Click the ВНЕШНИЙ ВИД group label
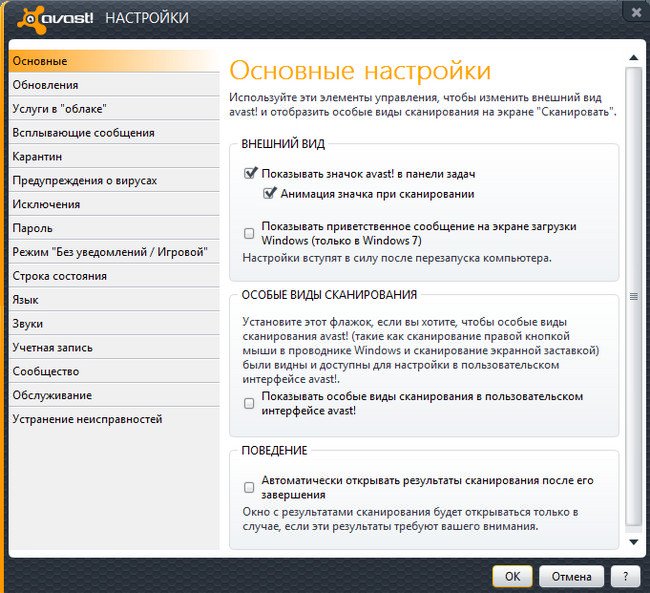Image resolution: width=650 pixels, height=593 pixels. pos(283,144)
